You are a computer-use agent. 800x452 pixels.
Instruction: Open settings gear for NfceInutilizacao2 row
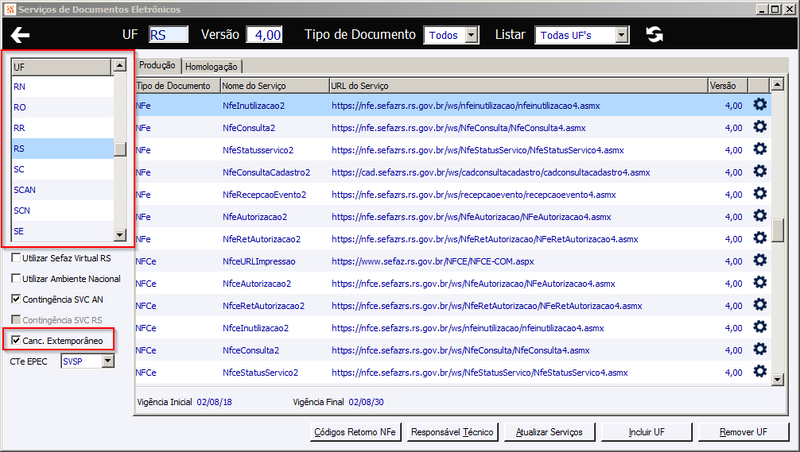tap(760, 327)
